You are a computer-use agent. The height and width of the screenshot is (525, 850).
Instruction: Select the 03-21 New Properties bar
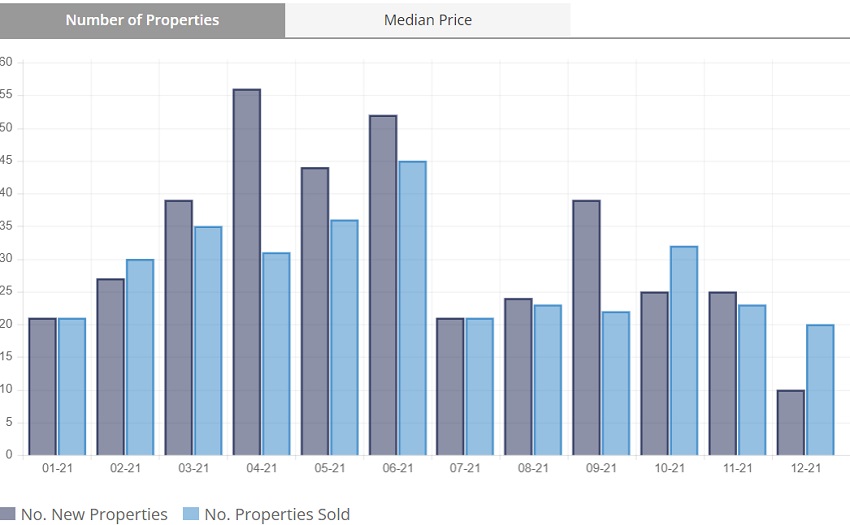pyautogui.click(x=179, y=328)
